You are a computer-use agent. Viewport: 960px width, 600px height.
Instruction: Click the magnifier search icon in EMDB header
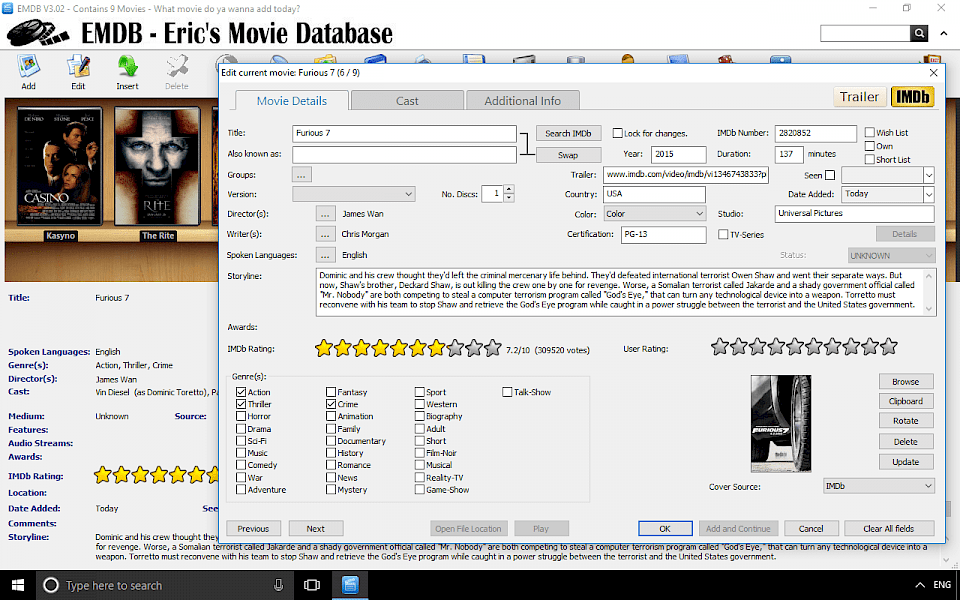pos(919,33)
